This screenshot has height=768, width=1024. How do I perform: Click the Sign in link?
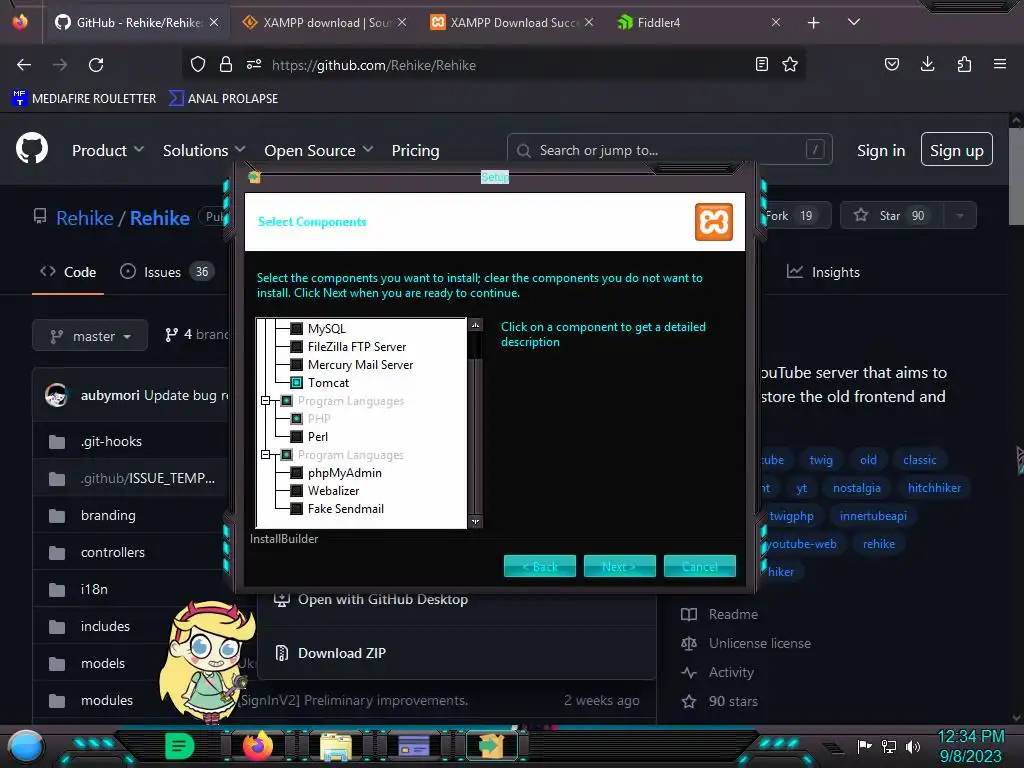[881, 151]
